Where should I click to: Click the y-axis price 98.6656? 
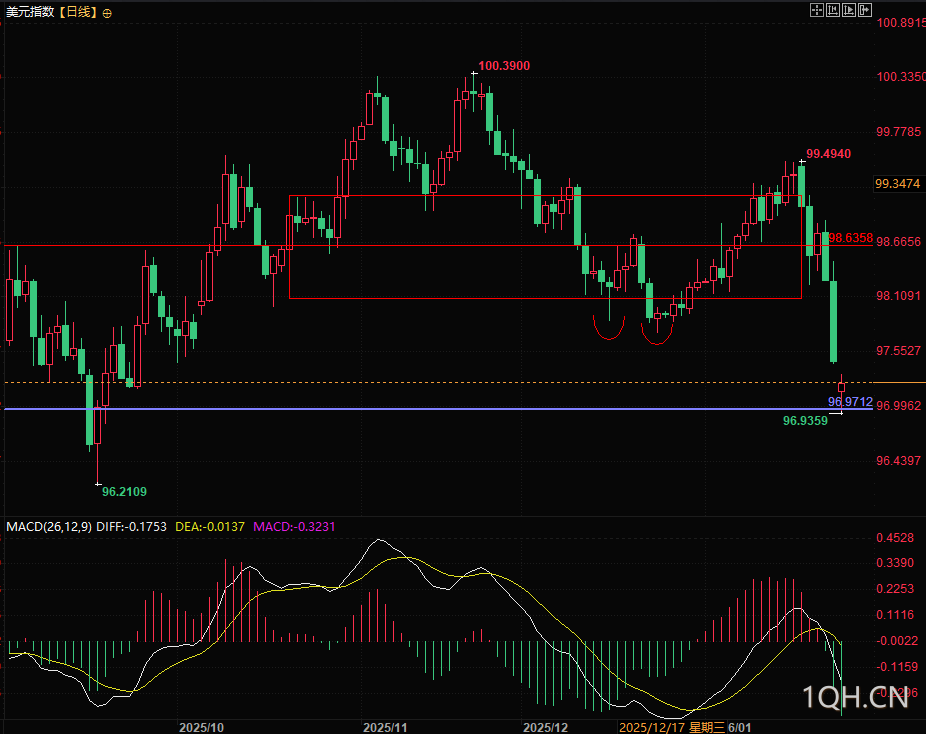[898, 242]
